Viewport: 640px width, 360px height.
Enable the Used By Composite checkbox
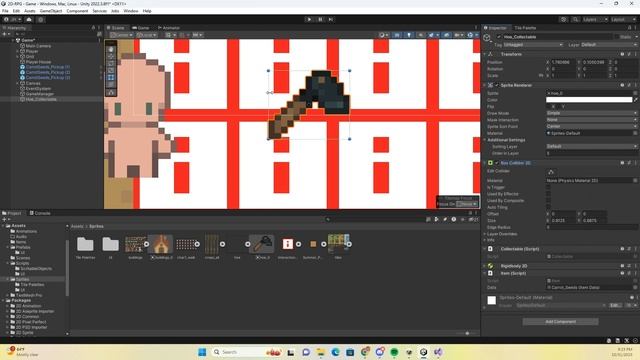pyautogui.click(x=548, y=200)
